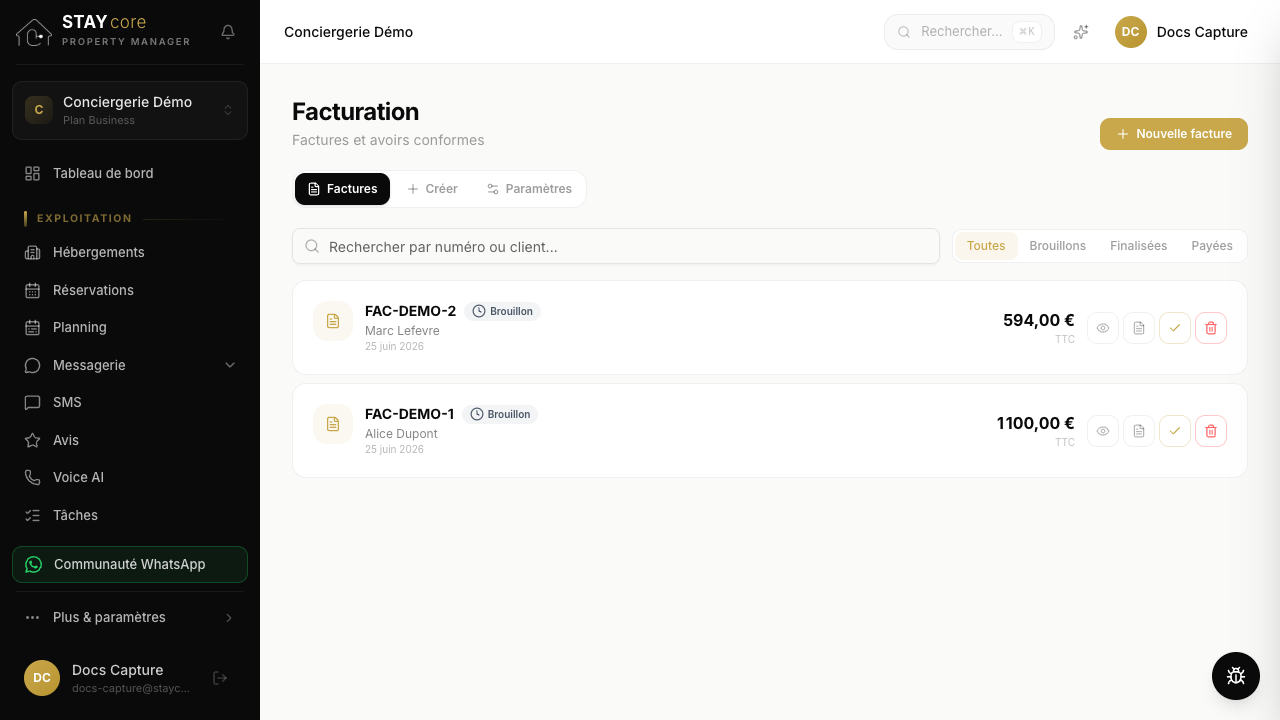This screenshot has height=720, width=1280.
Task: Delete invoice FAC-DEMO-1 via trash icon
Action: click(x=1211, y=431)
